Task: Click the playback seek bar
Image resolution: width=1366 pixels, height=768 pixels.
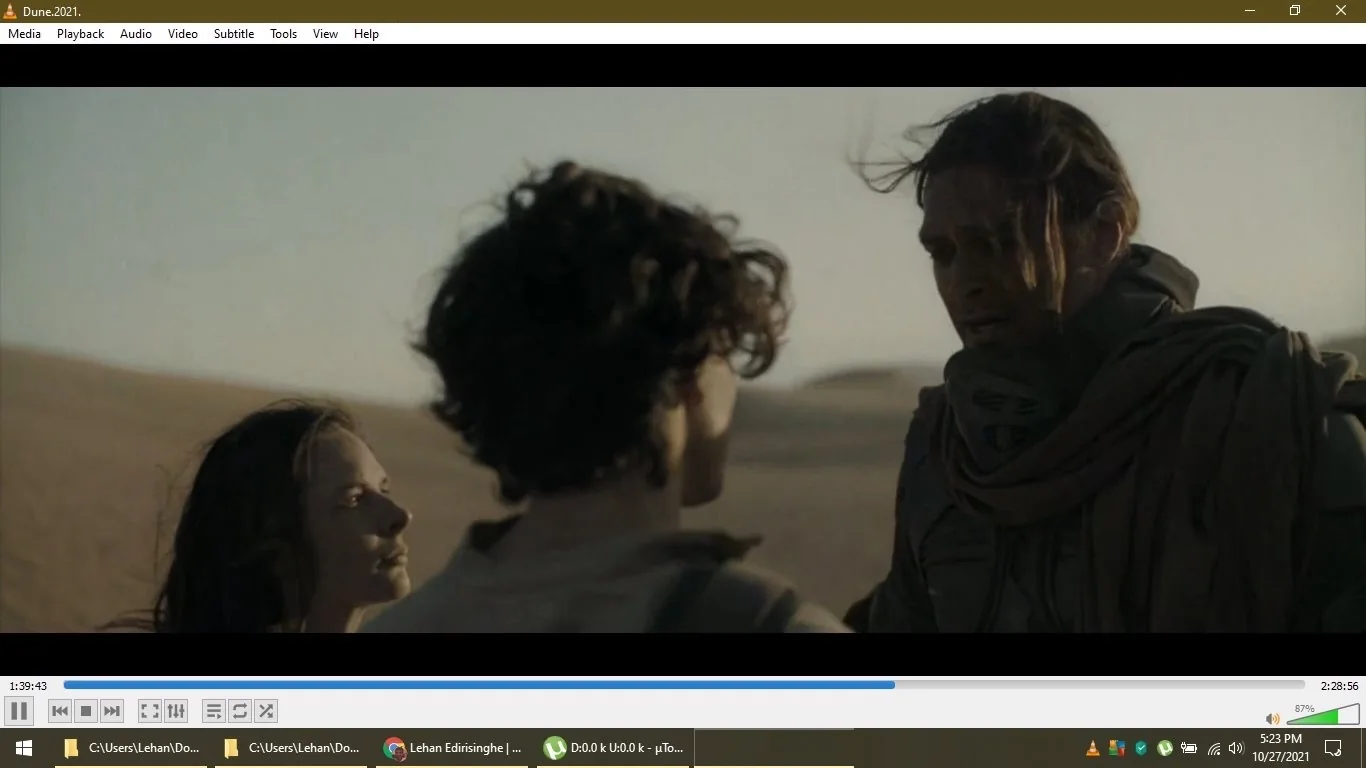Action: (684, 685)
